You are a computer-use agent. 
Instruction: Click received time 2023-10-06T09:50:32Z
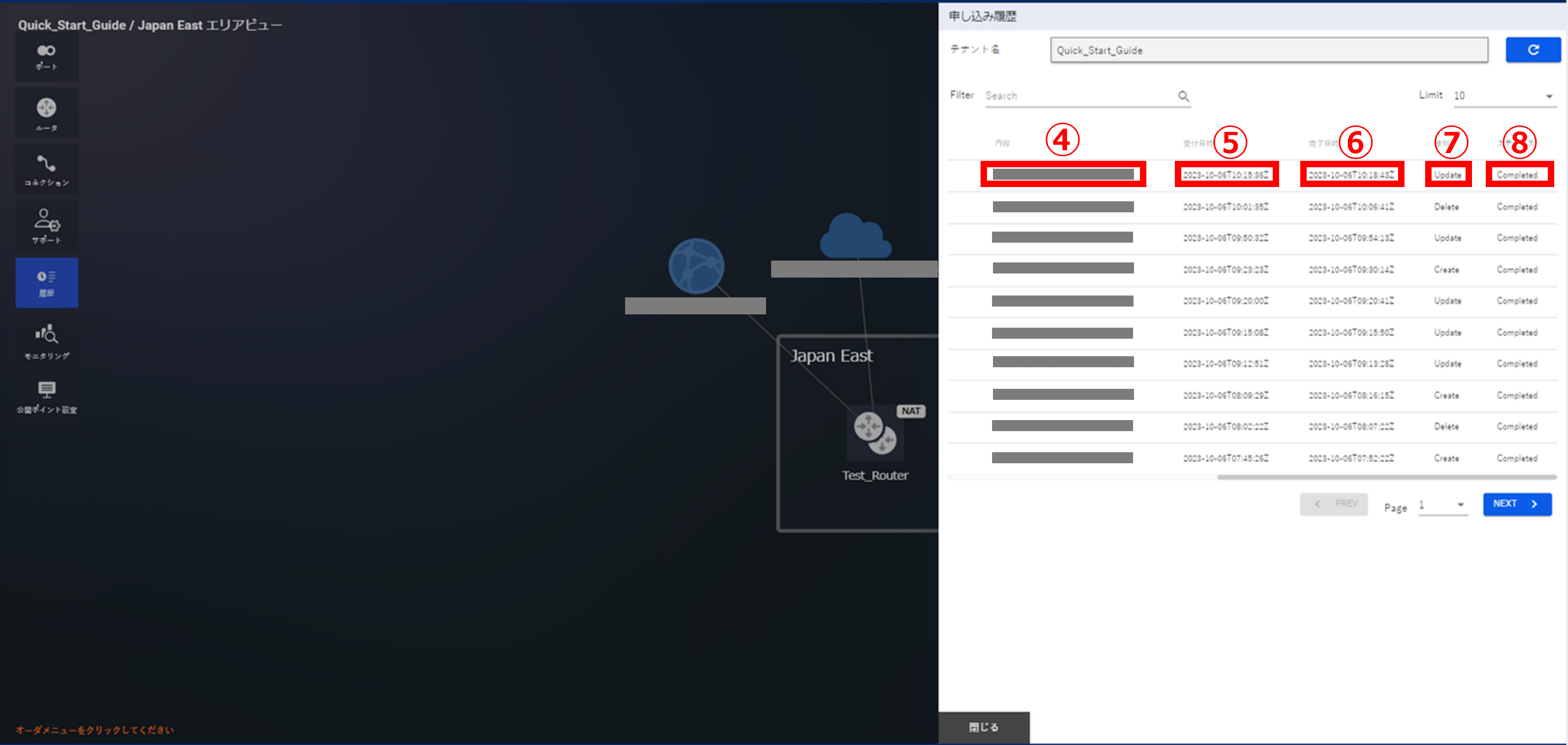tap(1226, 238)
